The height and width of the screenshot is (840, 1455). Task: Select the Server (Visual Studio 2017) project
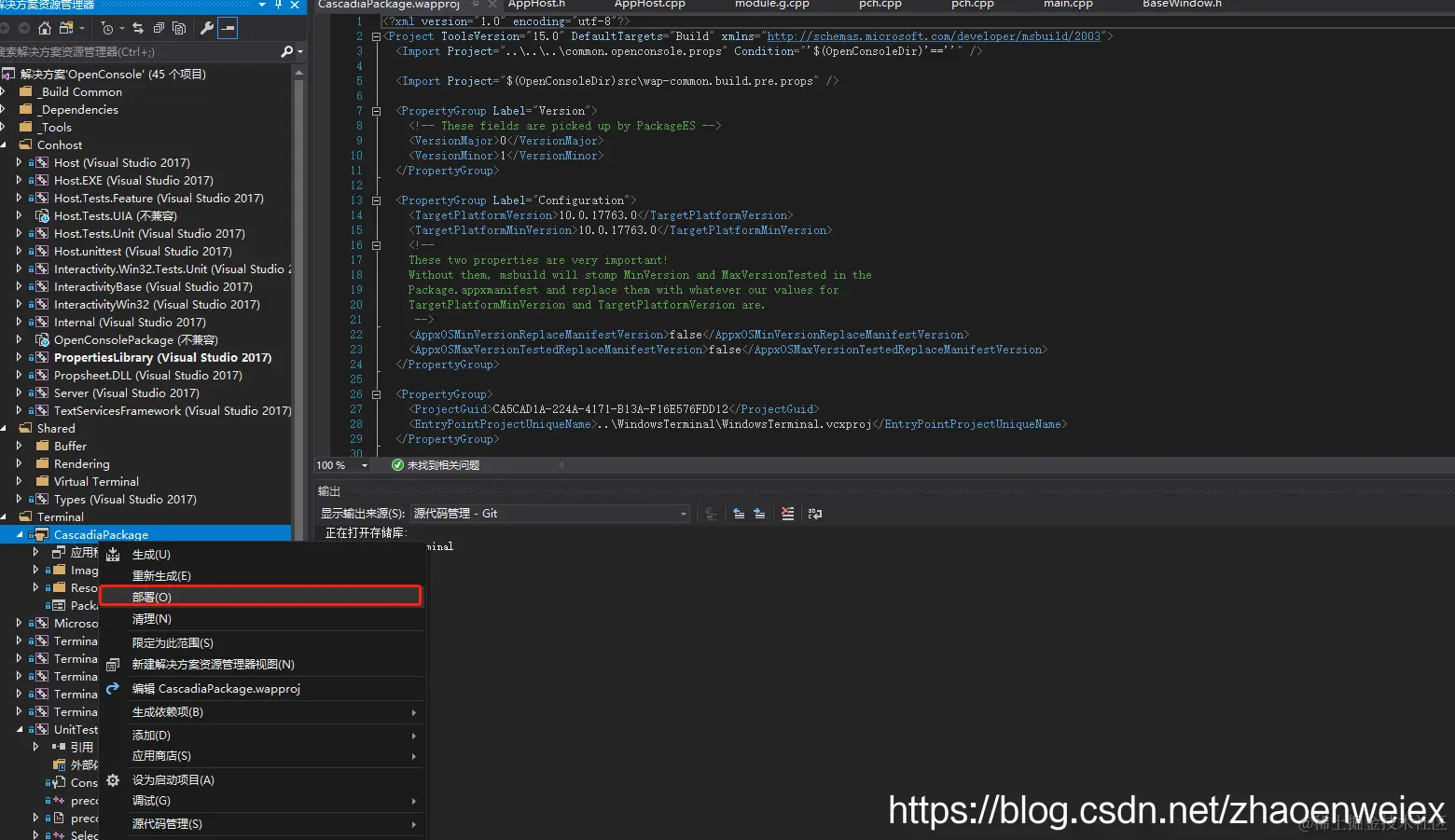coord(126,393)
